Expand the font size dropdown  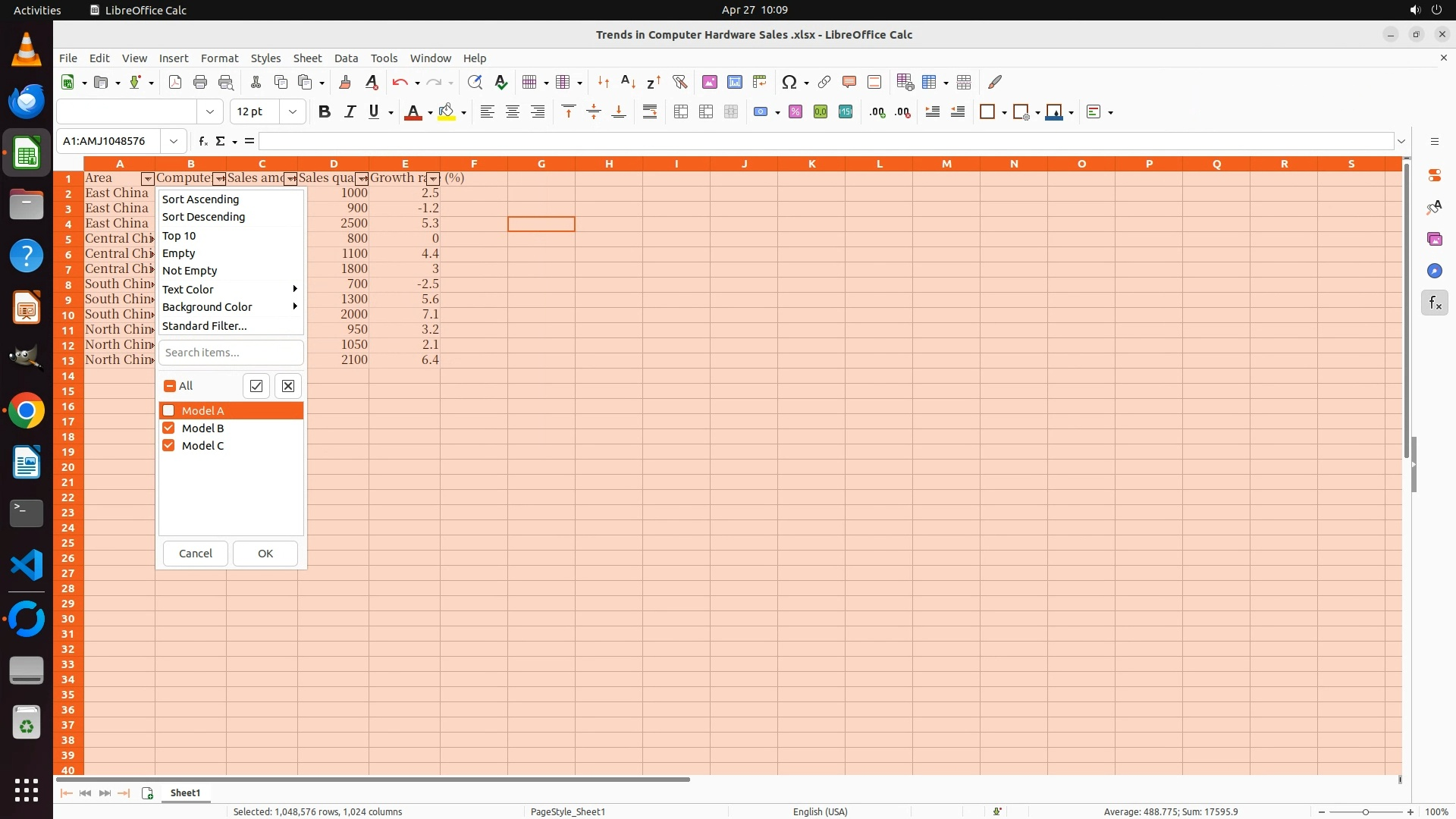click(x=292, y=112)
